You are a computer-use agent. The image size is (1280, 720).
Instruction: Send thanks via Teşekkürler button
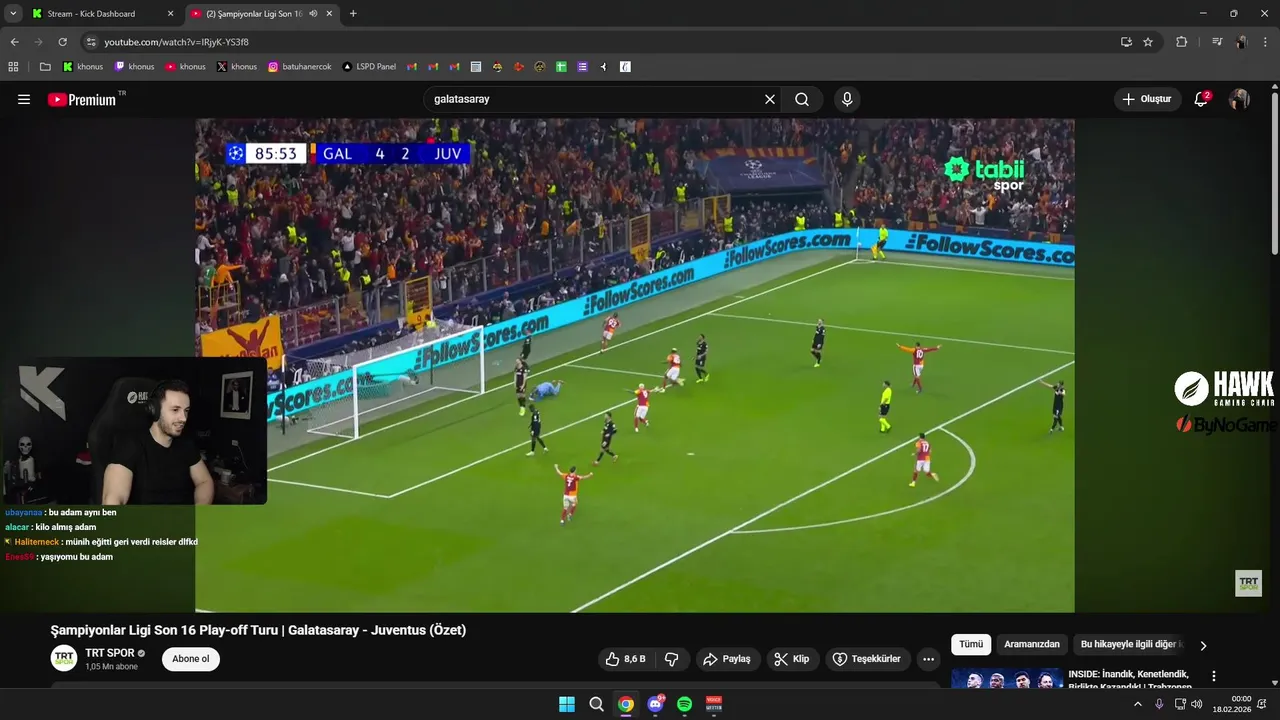coord(867,659)
